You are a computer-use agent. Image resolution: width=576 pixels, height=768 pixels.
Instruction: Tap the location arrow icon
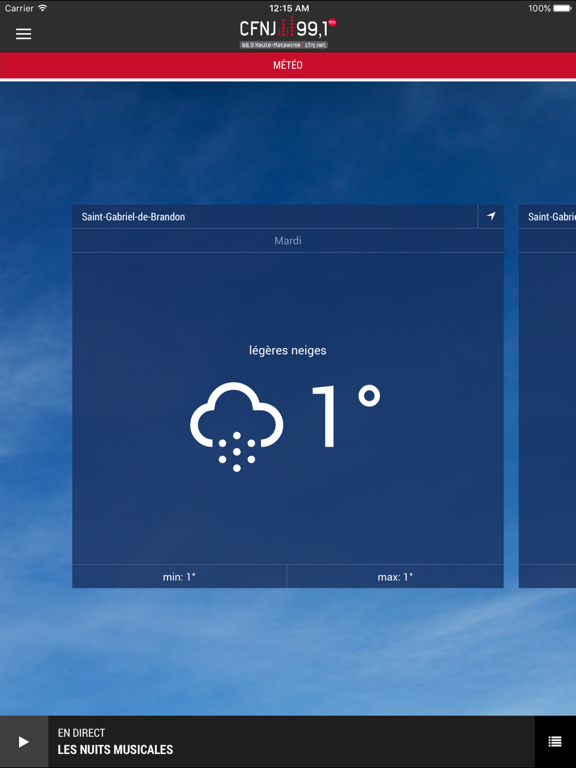point(491,216)
